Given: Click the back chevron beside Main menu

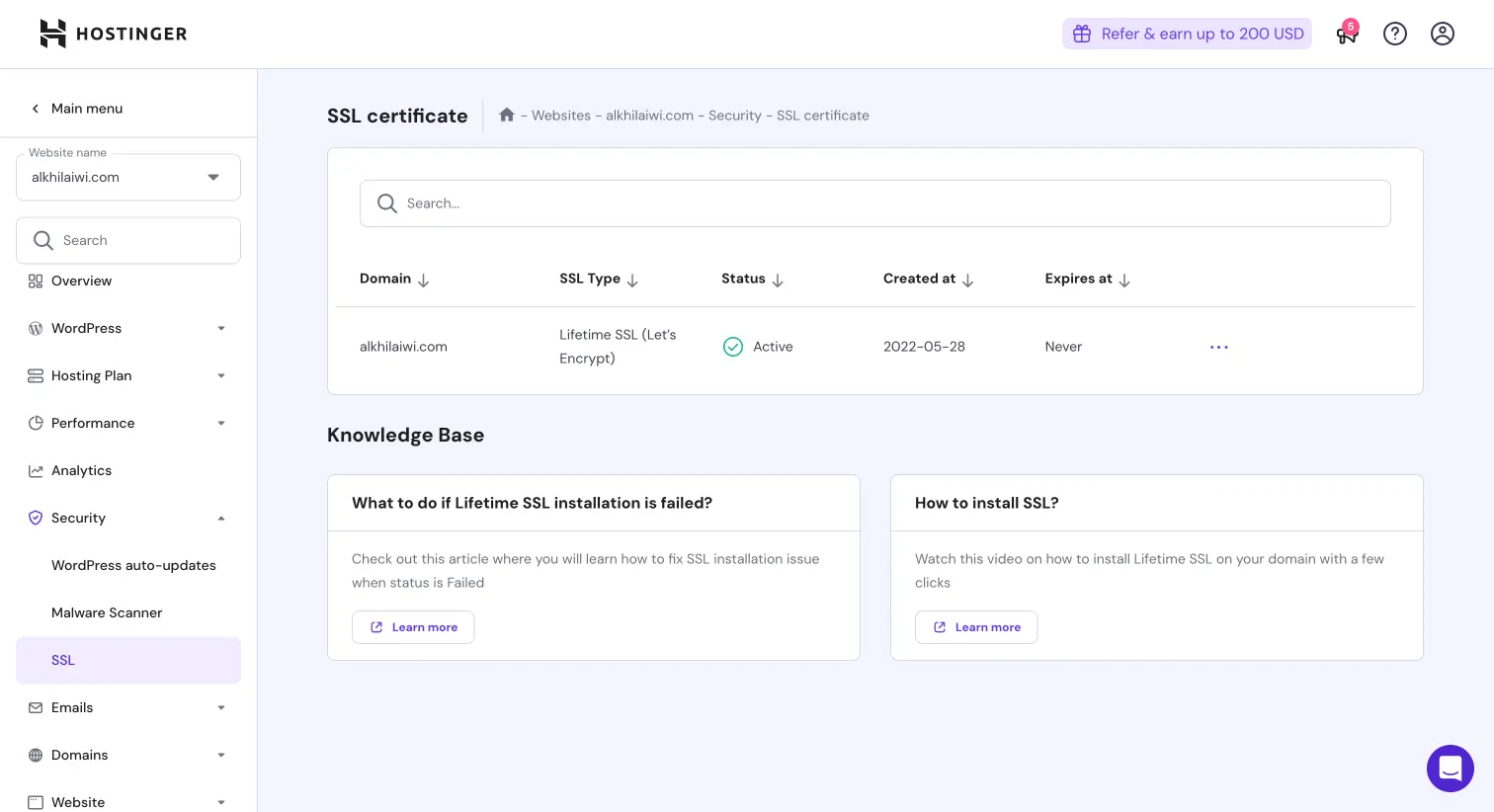Looking at the screenshot, I should pyautogui.click(x=36, y=109).
